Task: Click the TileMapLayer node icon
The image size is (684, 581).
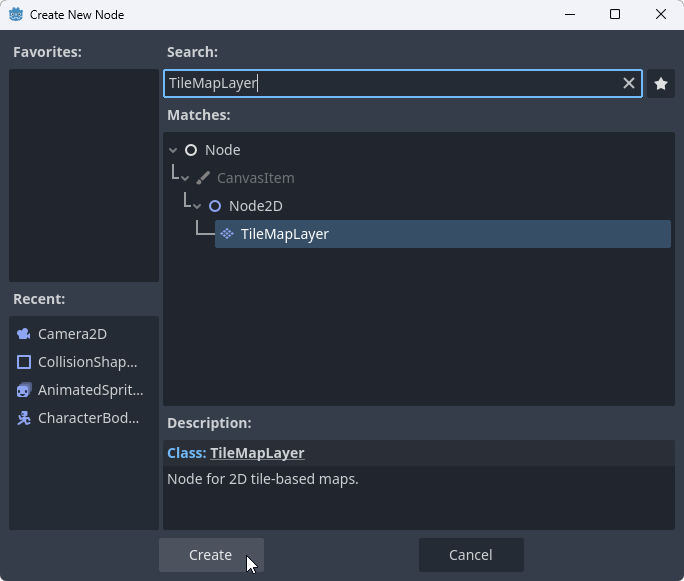Action: pyautogui.click(x=227, y=234)
